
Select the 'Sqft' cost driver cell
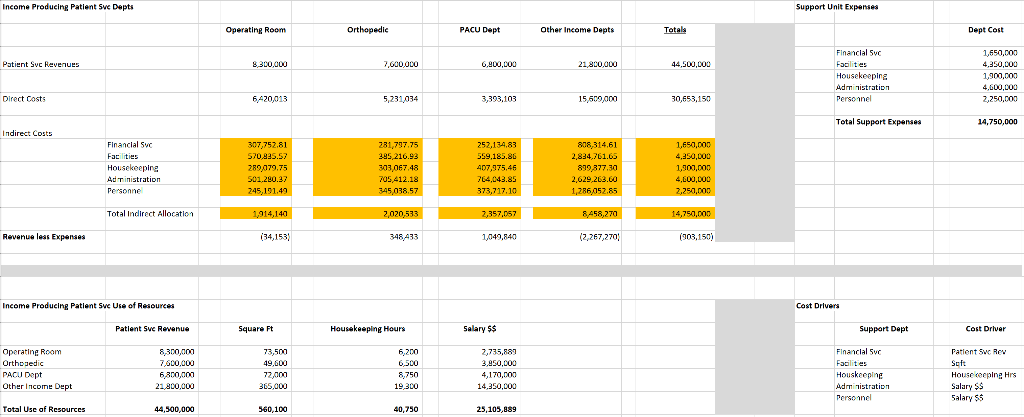958,363
